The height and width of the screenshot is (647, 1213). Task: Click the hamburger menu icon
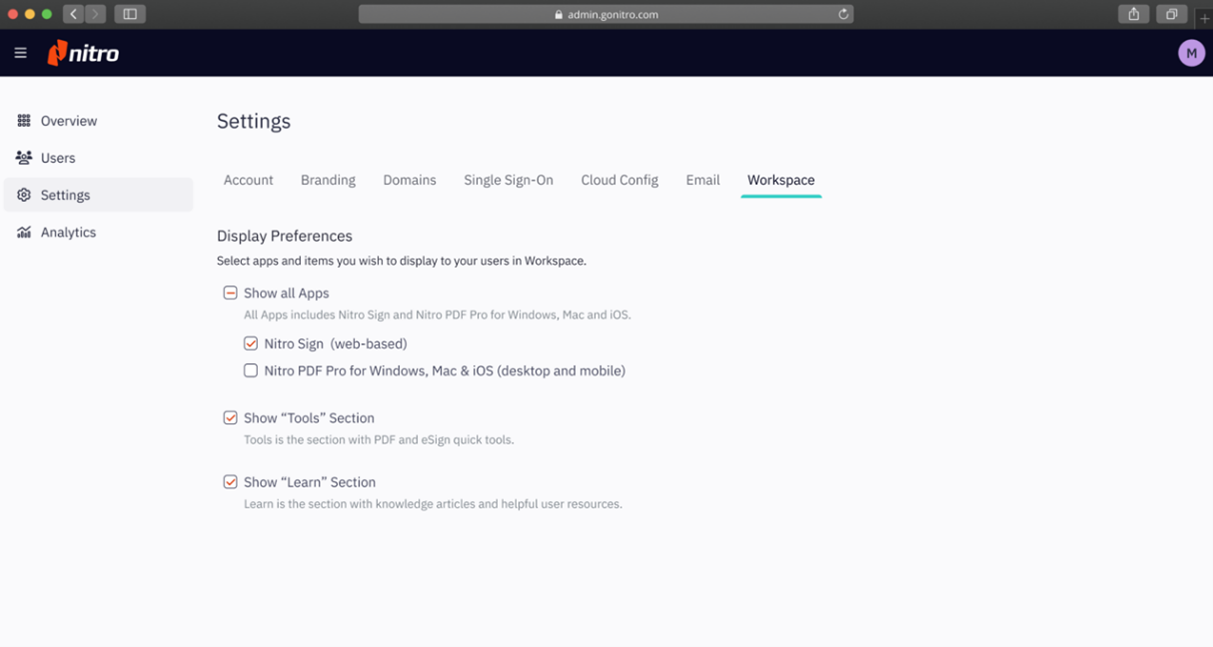[20, 52]
